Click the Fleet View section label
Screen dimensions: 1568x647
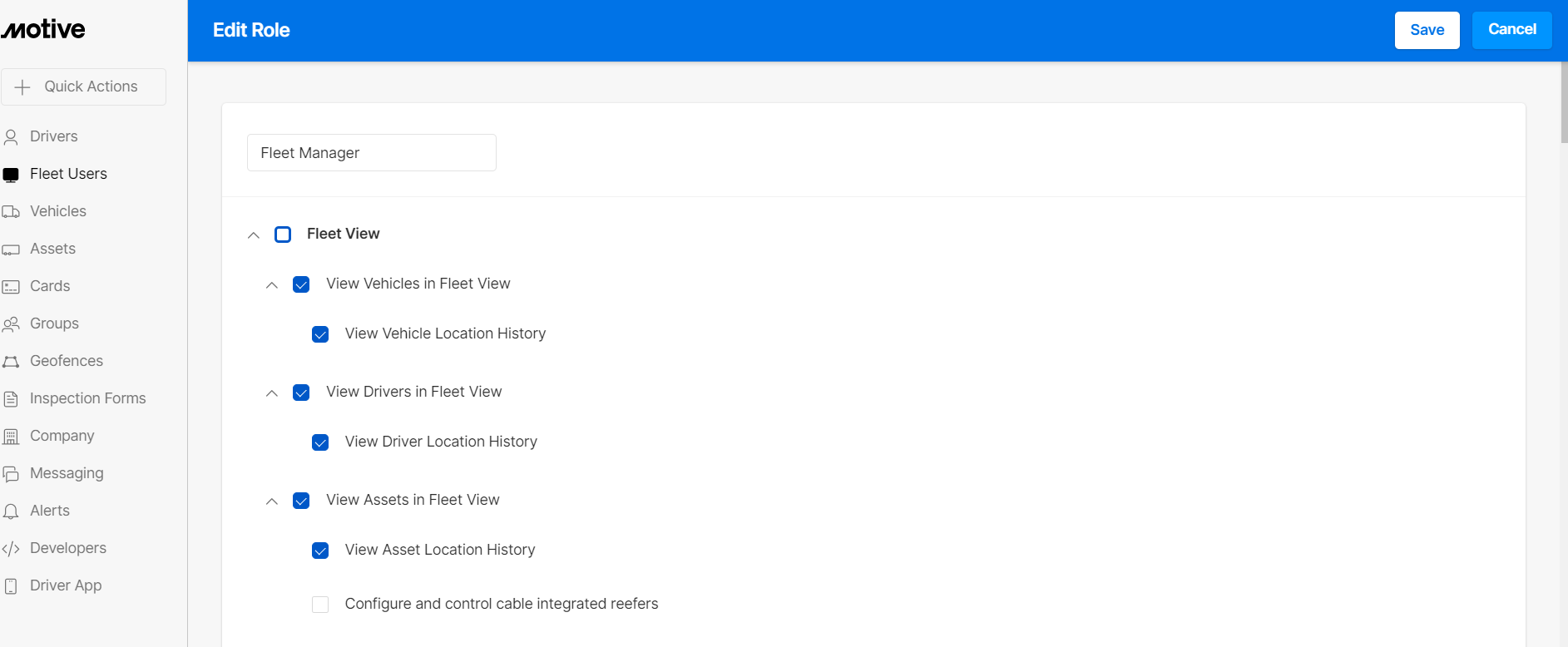343,234
